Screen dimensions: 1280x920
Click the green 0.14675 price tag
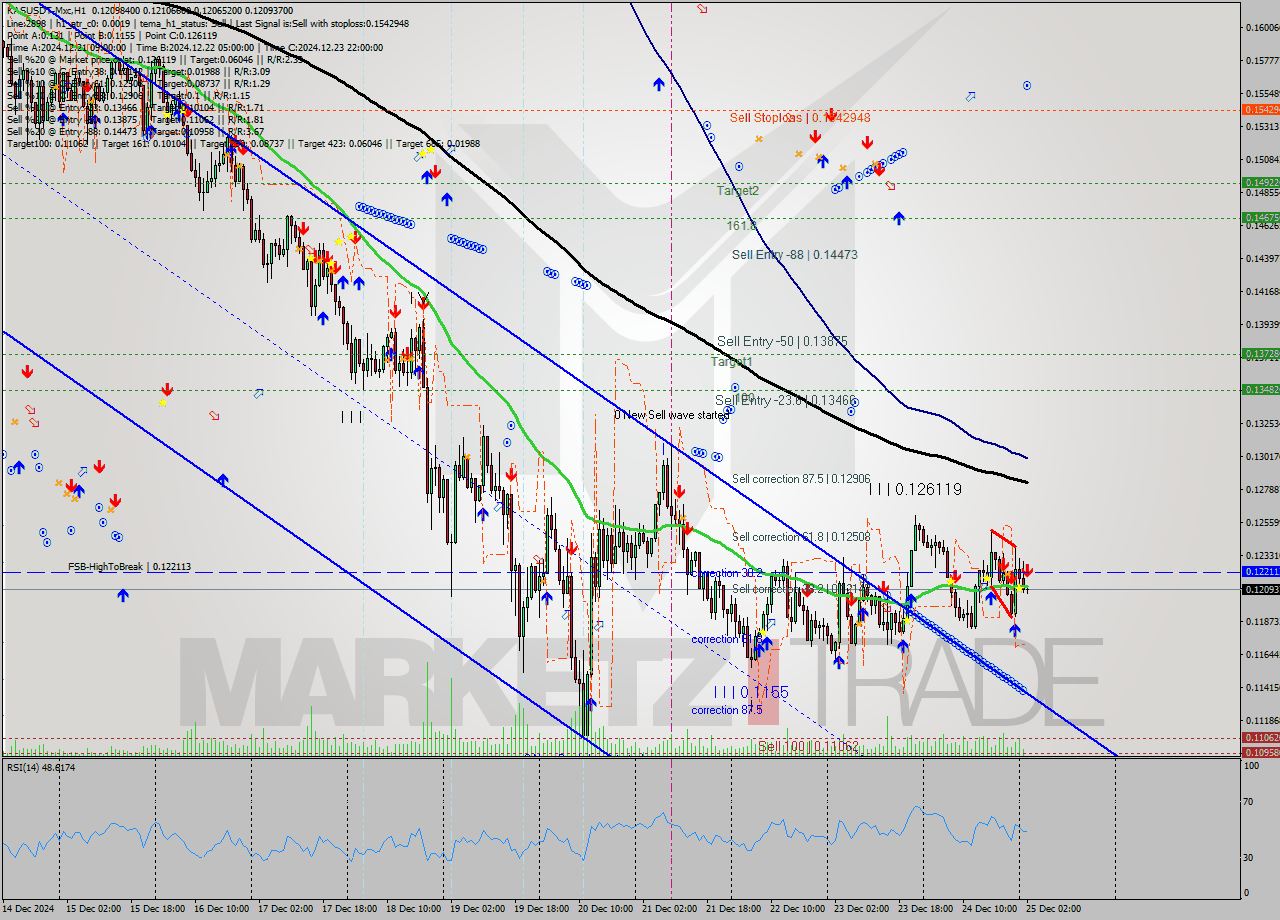[x=1260, y=217]
